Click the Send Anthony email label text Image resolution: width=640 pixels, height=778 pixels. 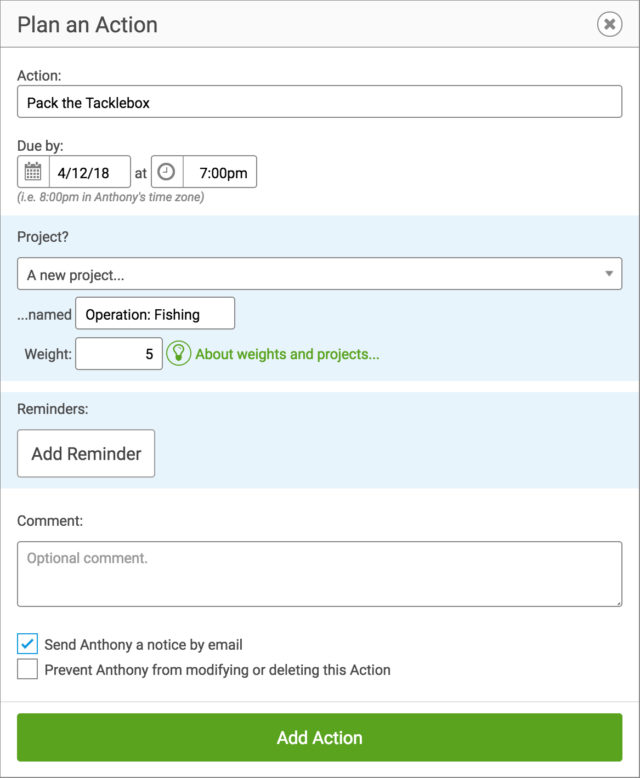[x=143, y=645]
